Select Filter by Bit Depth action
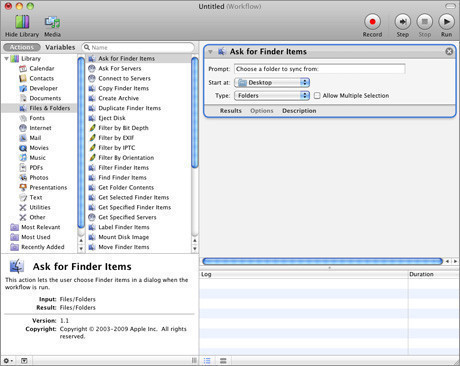460x366 pixels. click(x=139, y=128)
